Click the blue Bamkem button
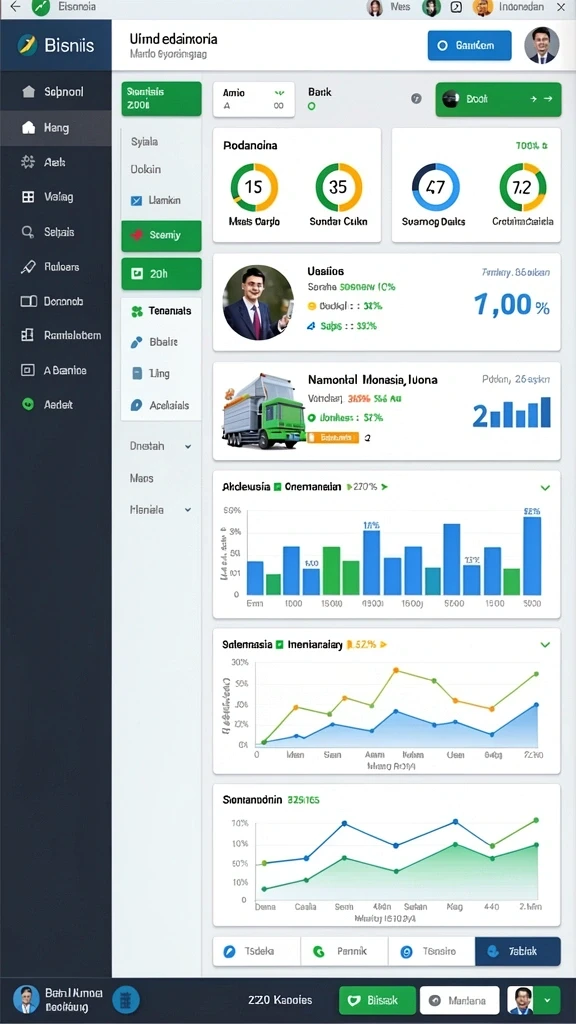576x1024 pixels. 470,46
